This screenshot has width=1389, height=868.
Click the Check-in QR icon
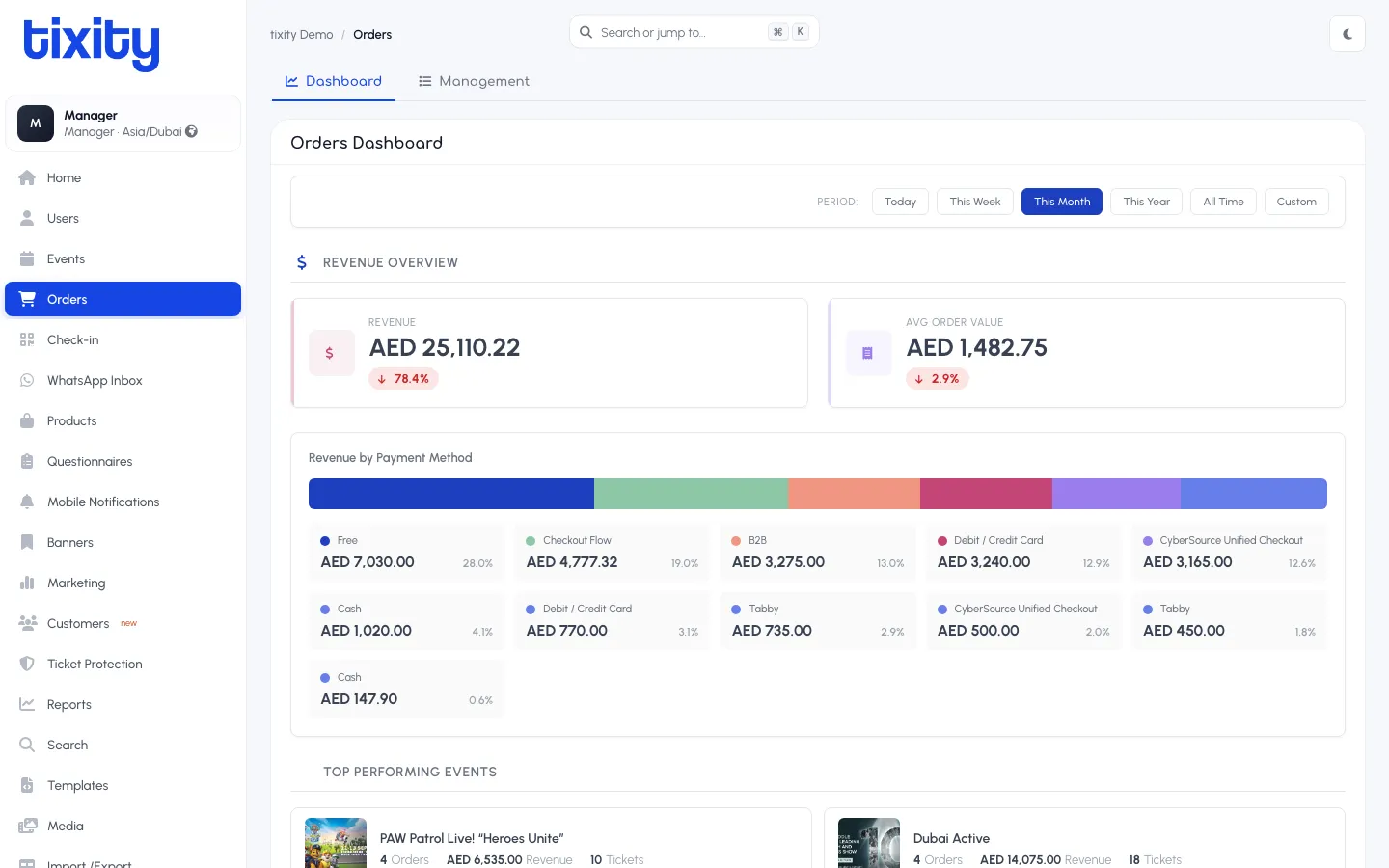(27, 339)
